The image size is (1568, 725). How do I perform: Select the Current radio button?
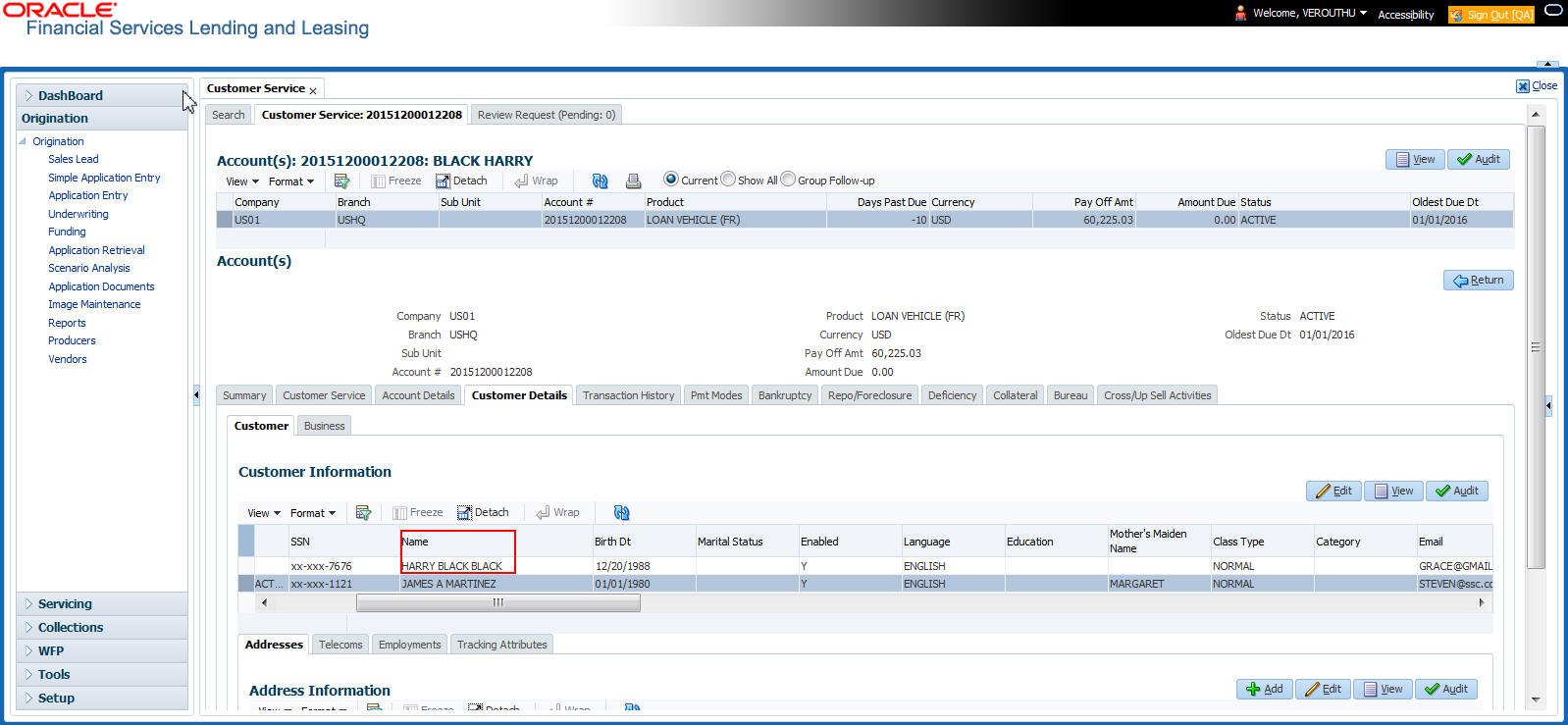tap(671, 179)
